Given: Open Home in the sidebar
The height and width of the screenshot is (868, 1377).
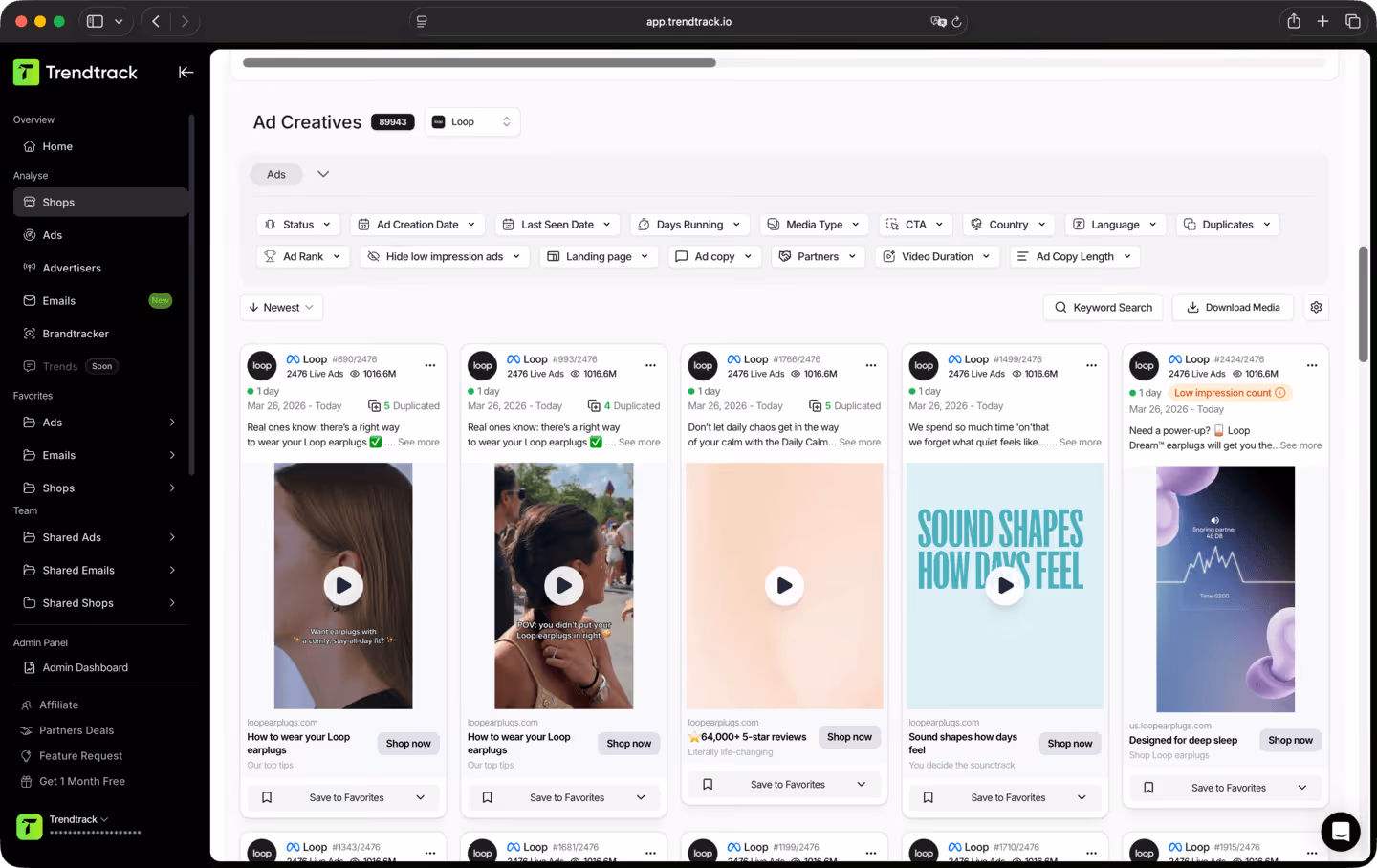Looking at the screenshot, I should click(x=58, y=146).
